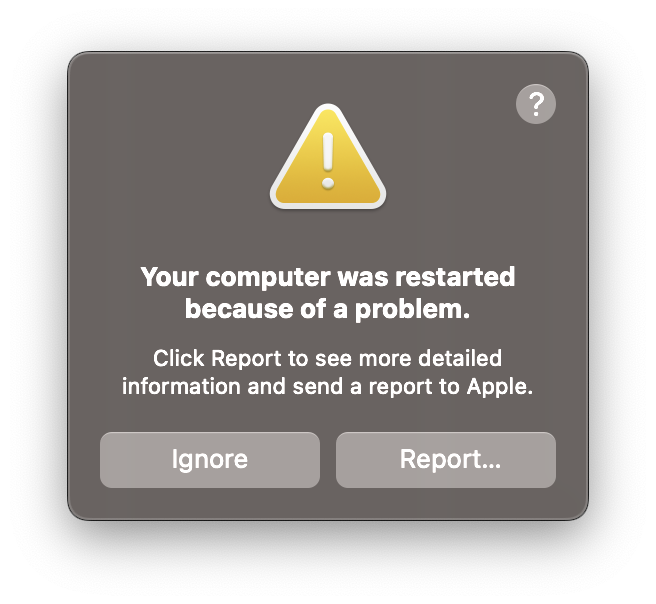
Task: Choose Report… to send details to Apple
Action: click(446, 460)
